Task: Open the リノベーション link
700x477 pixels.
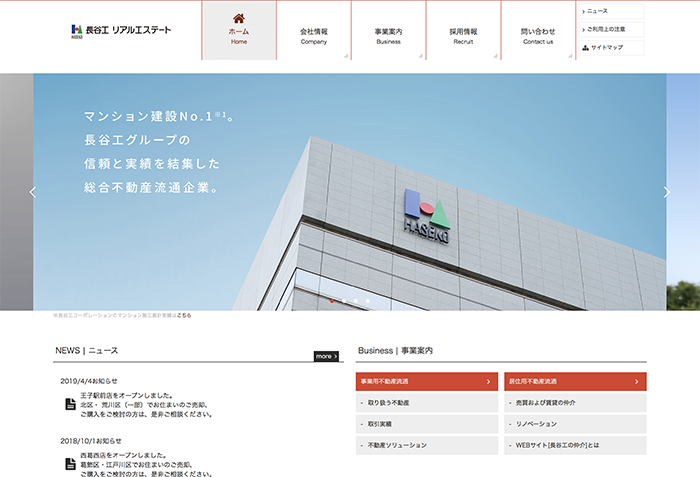Action: coord(576,424)
